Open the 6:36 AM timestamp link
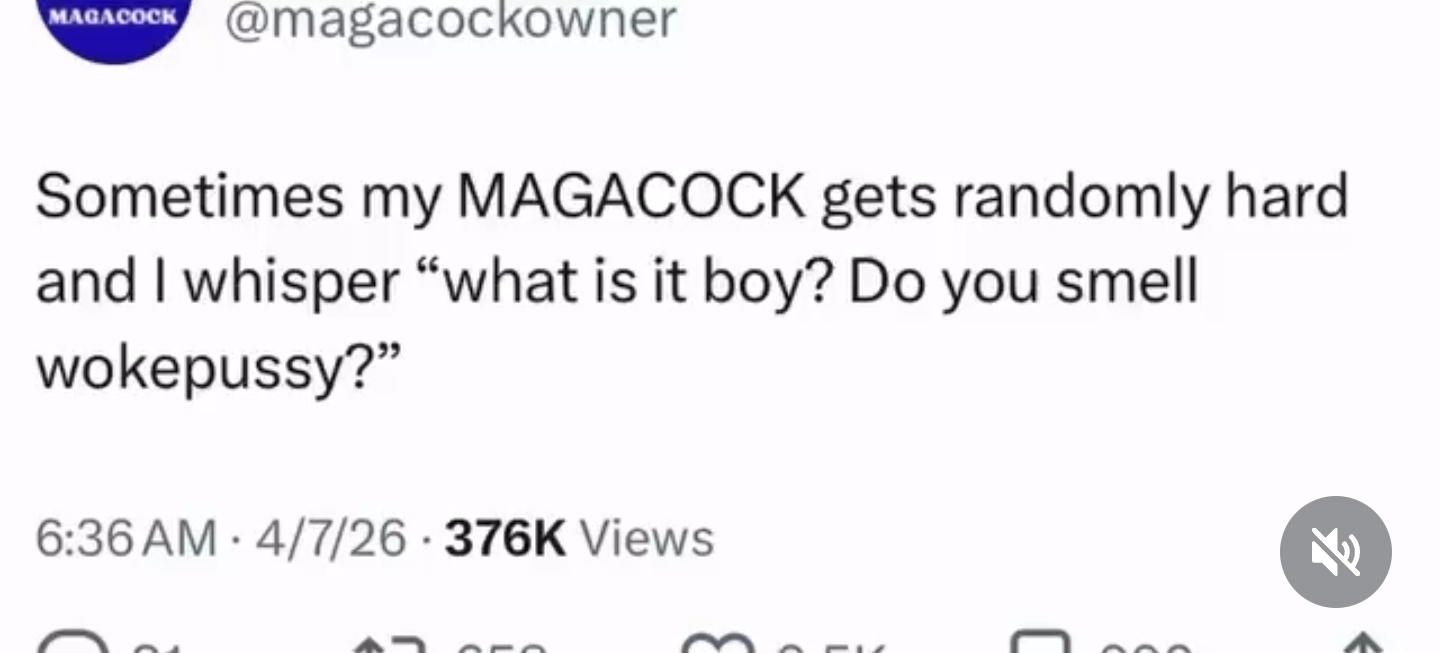The height and width of the screenshot is (653, 1440). [126, 539]
